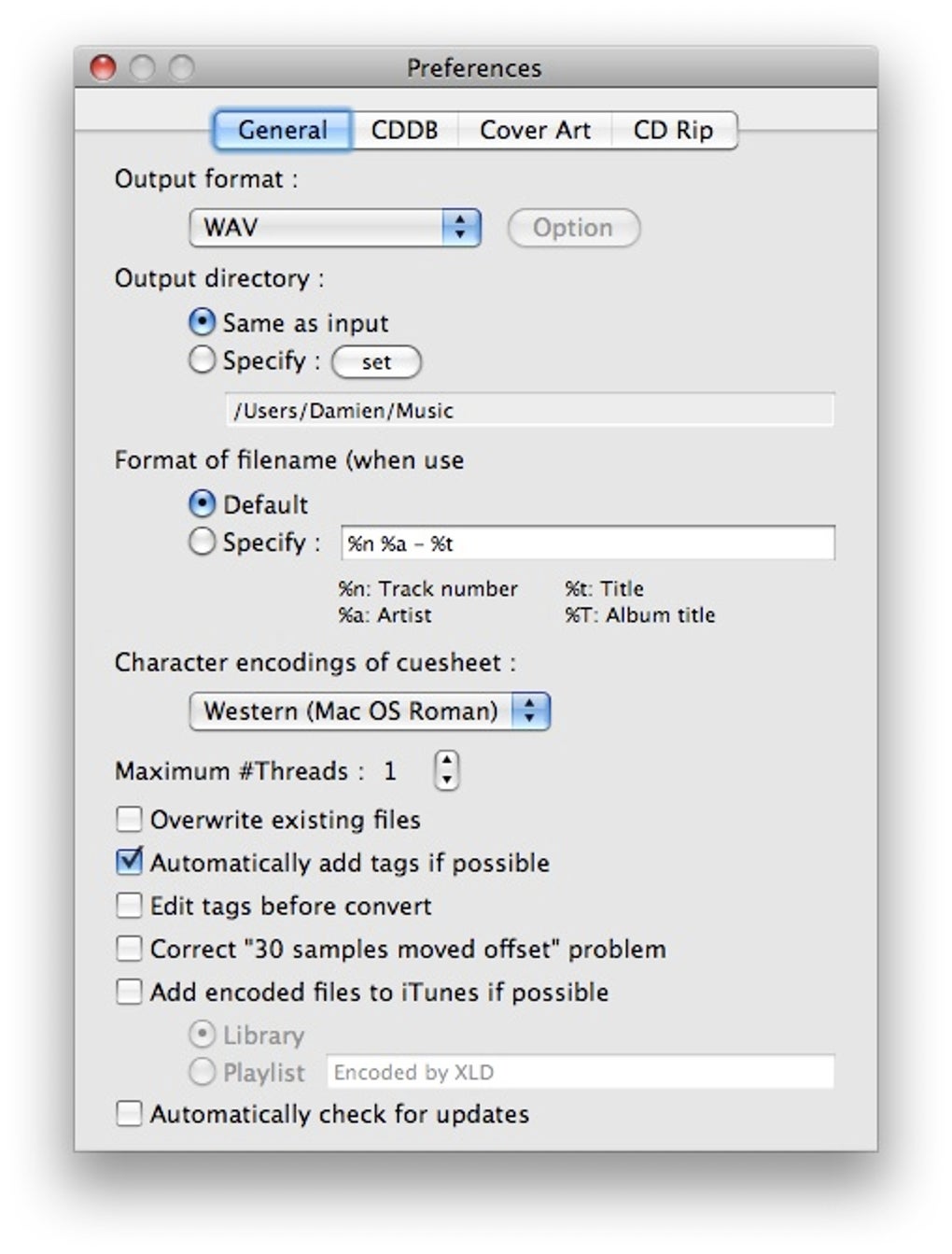Click the set directory button
952x1254 pixels.
[376, 362]
